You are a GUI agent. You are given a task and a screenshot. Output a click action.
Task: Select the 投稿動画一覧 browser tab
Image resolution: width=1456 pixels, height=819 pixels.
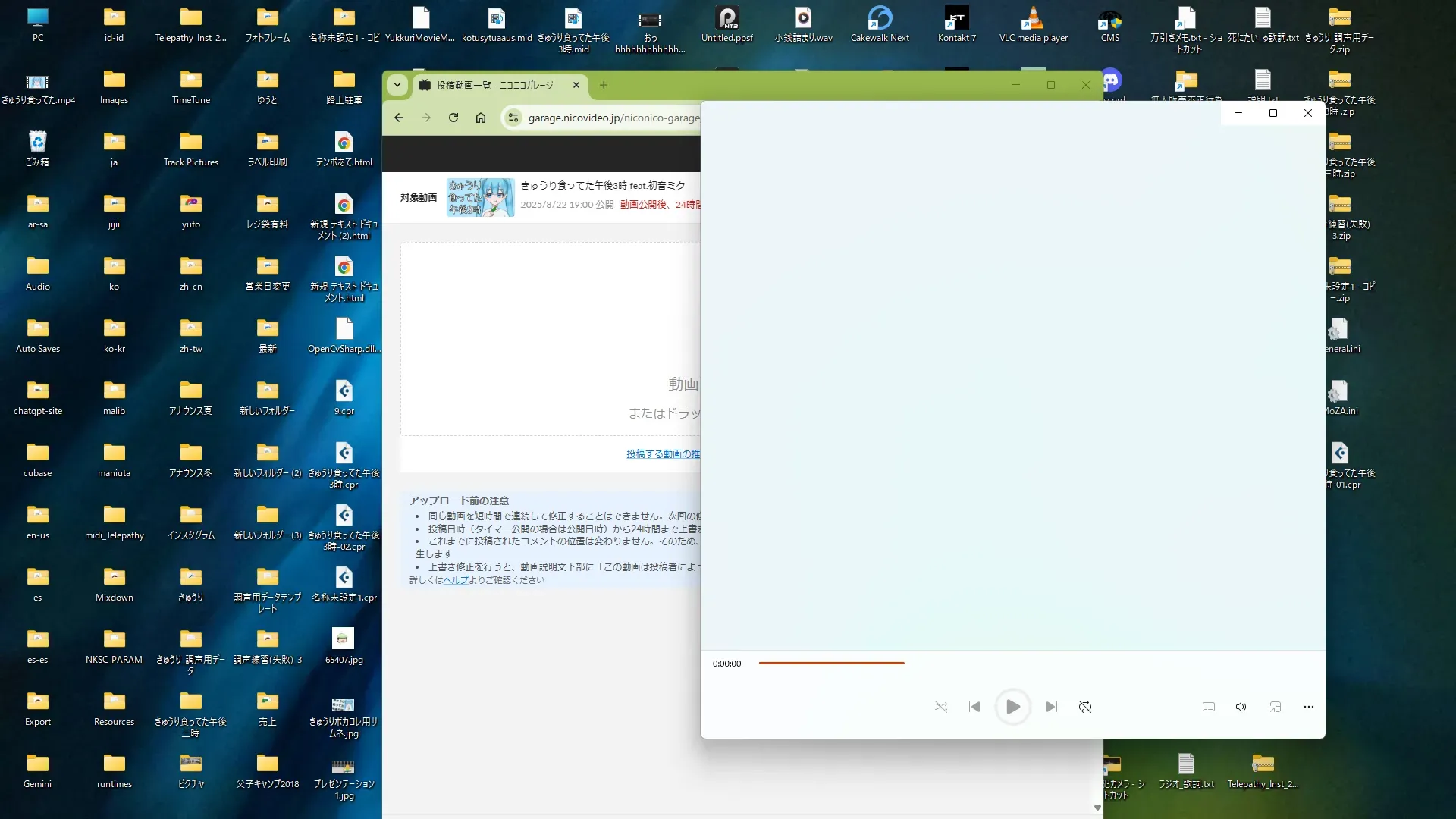494,85
